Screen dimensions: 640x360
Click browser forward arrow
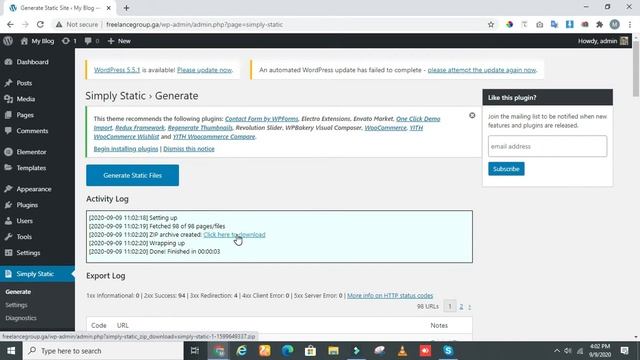tap(25, 24)
